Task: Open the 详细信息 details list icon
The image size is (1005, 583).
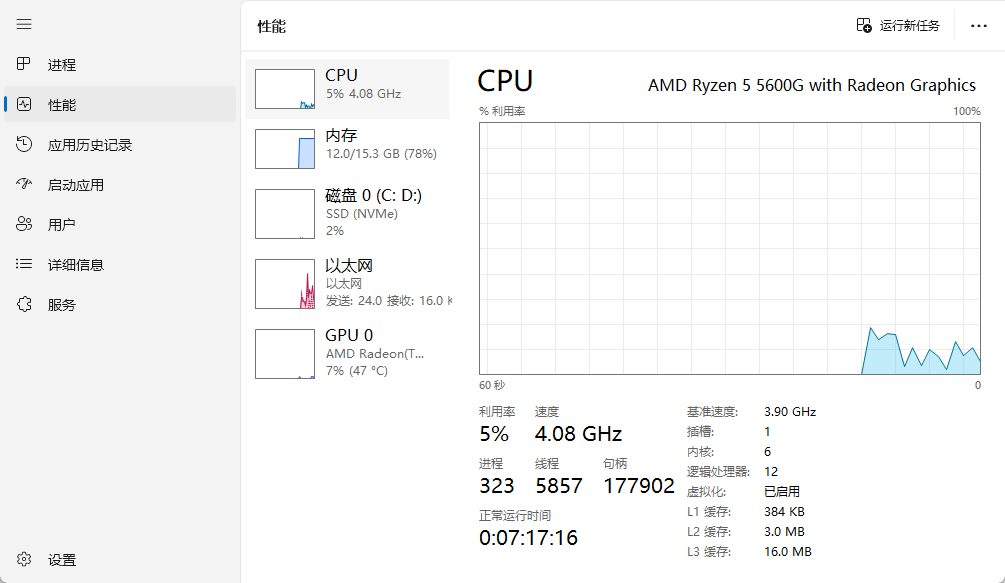Action: pos(24,265)
